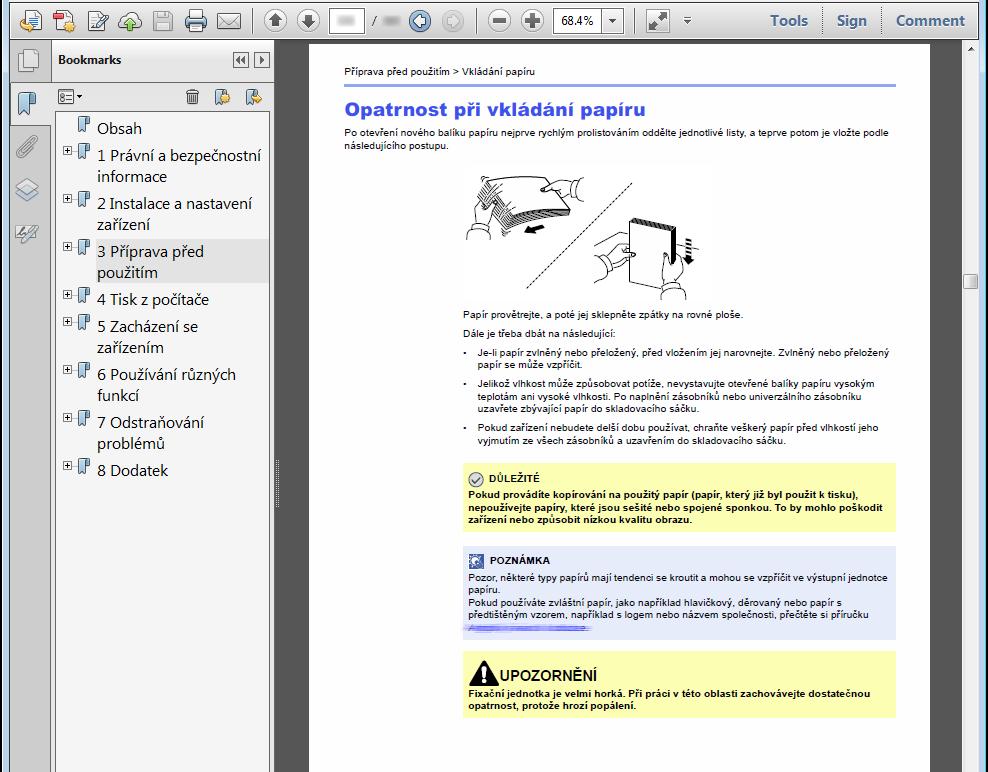
Task: Click the heading 'Opatrnost při vkládání papíru'
Action: pyautogui.click(x=495, y=110)
